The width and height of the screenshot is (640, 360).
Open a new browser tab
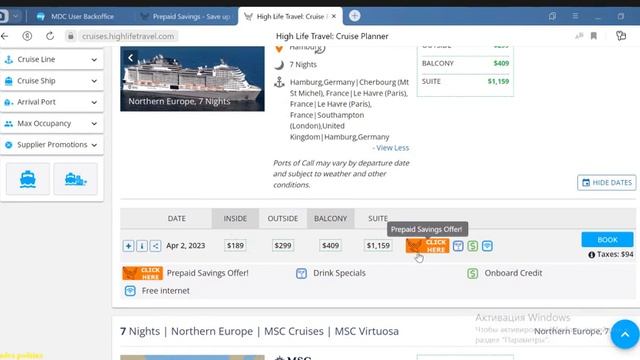click(x=354, y=16)
